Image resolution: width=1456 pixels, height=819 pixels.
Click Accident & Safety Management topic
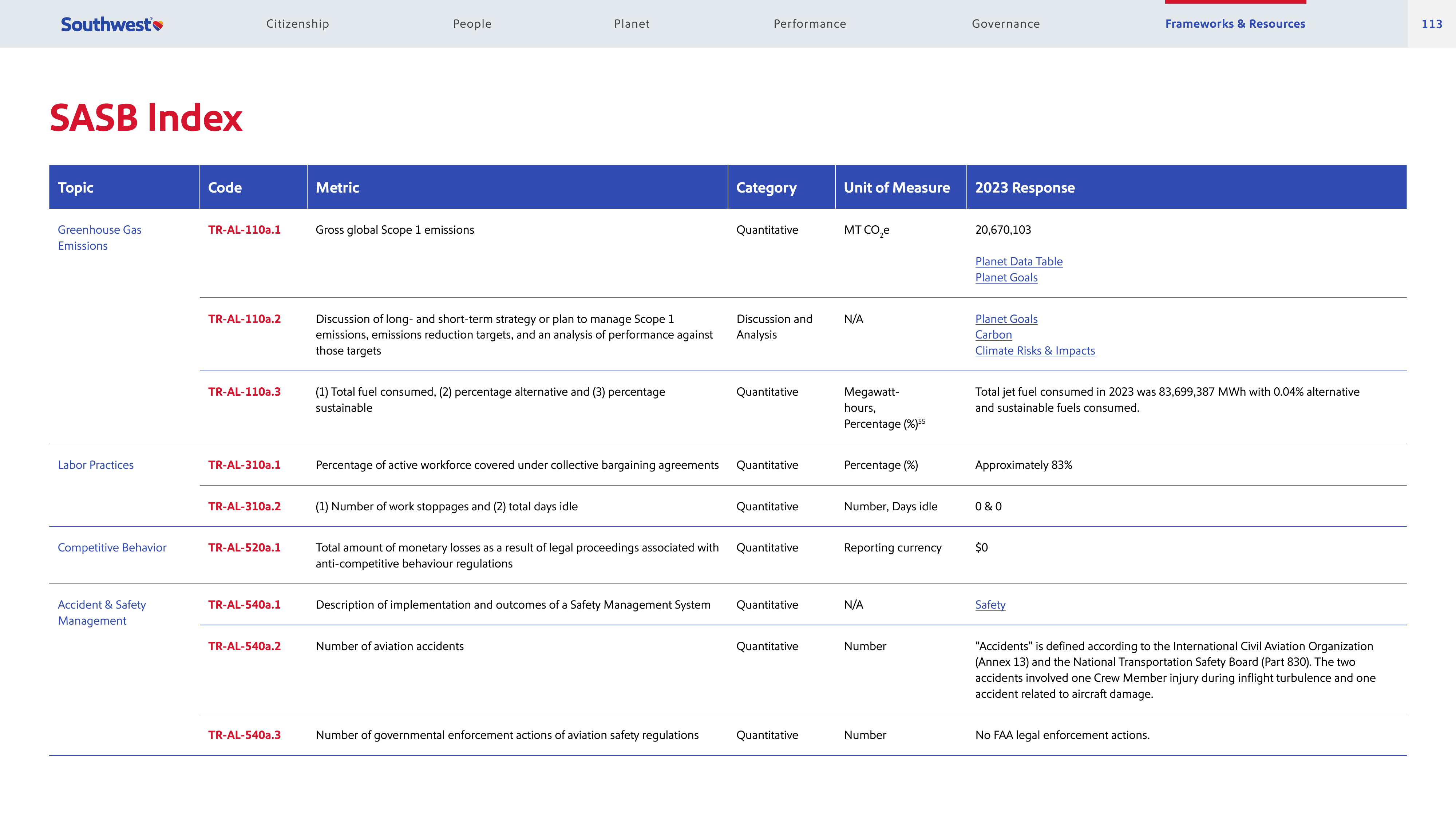tap(102, 612)
